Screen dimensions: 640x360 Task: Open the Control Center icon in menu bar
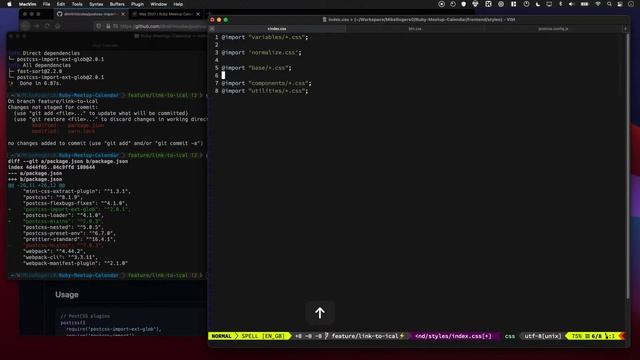click(620, 4)
